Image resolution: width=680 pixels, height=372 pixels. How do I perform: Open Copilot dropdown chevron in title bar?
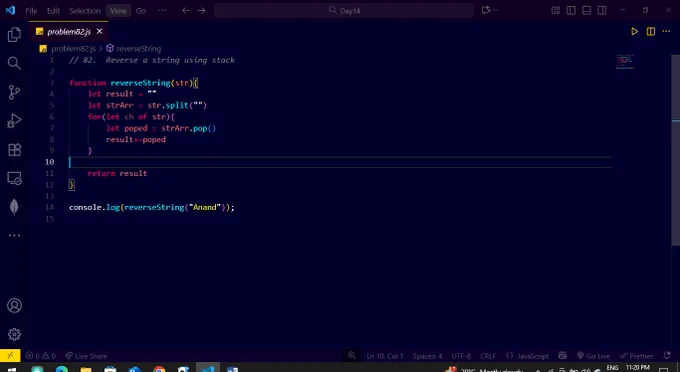click(496, 10)
